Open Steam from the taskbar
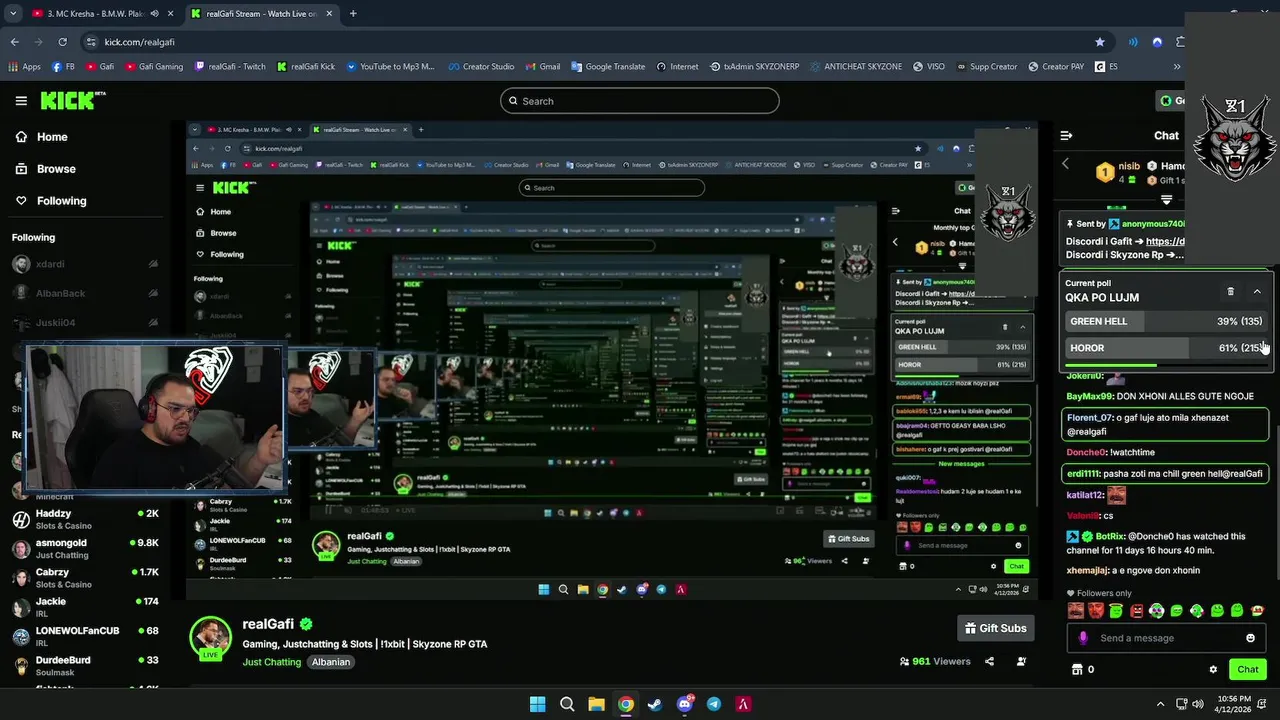This screenshot has height=720, width=1280. 655,704
